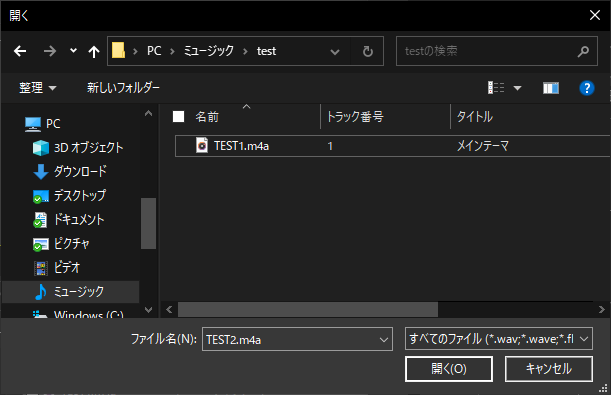Click the メインテーマ title cell

(482, 146)
